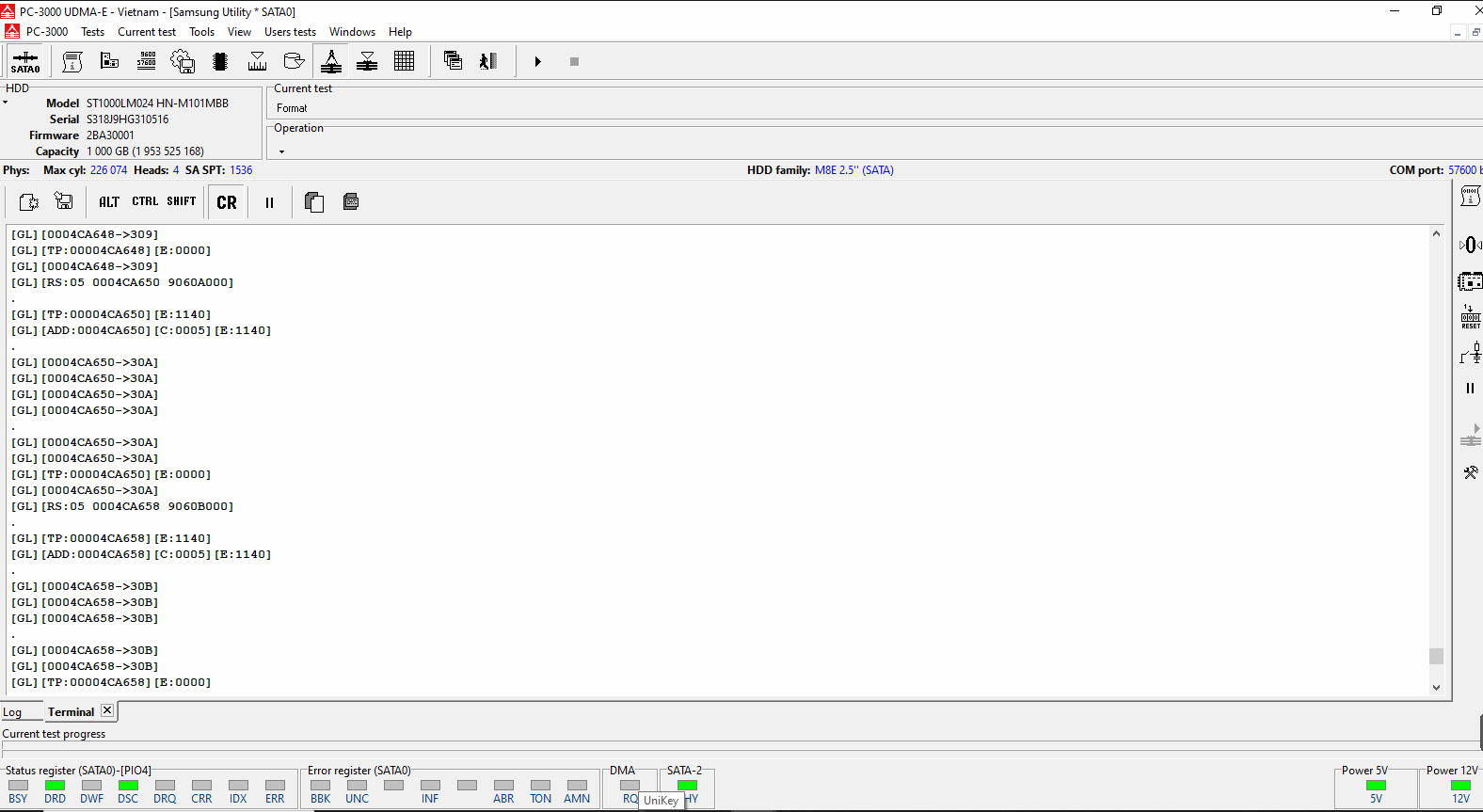Click the Max cyl value 226 074
Screen dimensions: 1483x812
(x=108, y=170)
